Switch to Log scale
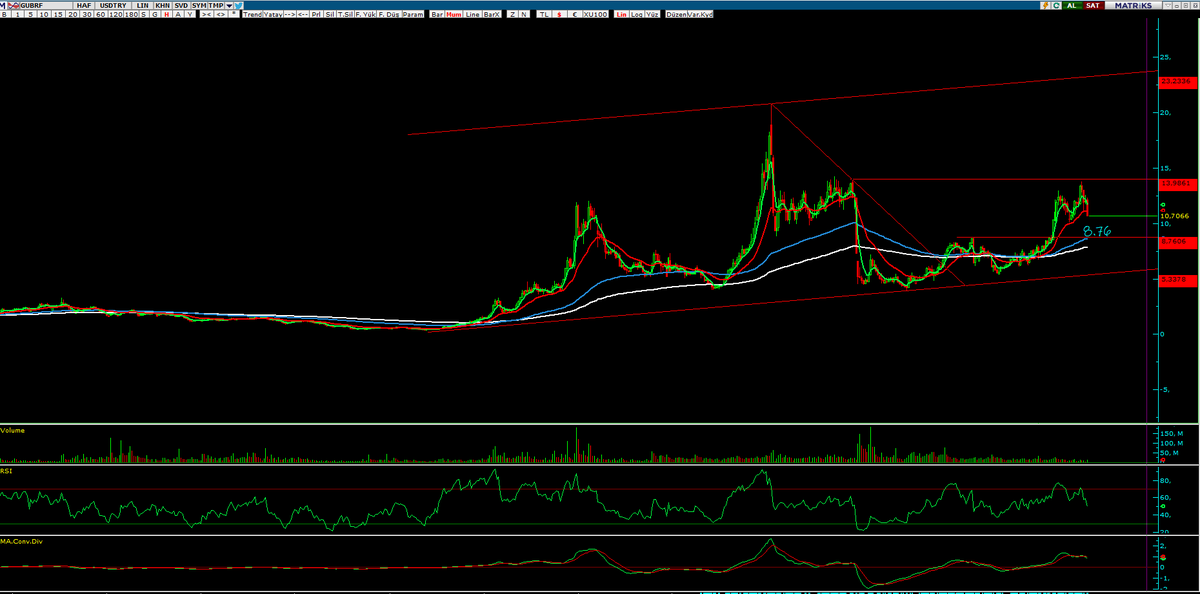Viewport: 1200px width, 594px height. click(x=636, y=15)
